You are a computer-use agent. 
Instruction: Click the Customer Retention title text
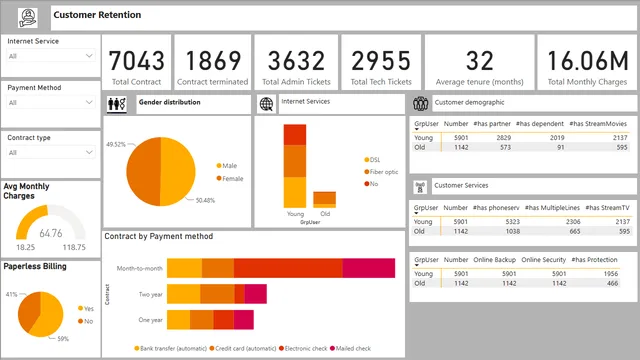coord(97,15)
